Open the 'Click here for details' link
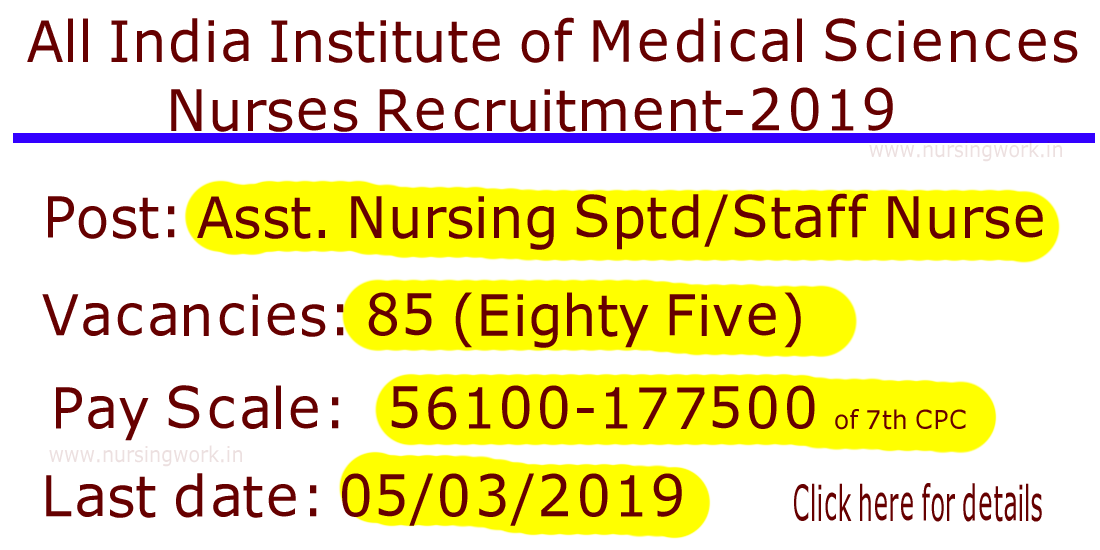The height and width of the screenshot is (550, 1100). (x=917, y=503)
